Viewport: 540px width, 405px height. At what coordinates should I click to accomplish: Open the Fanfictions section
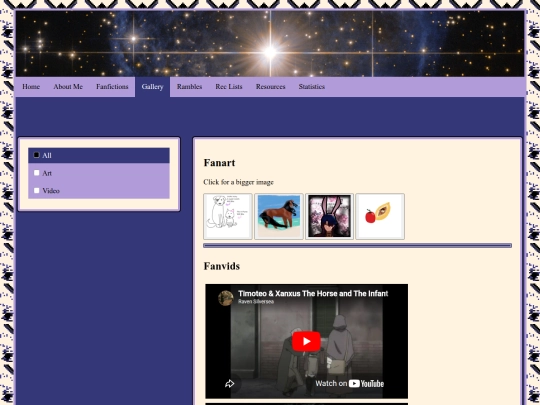click(x=112, y=87)
